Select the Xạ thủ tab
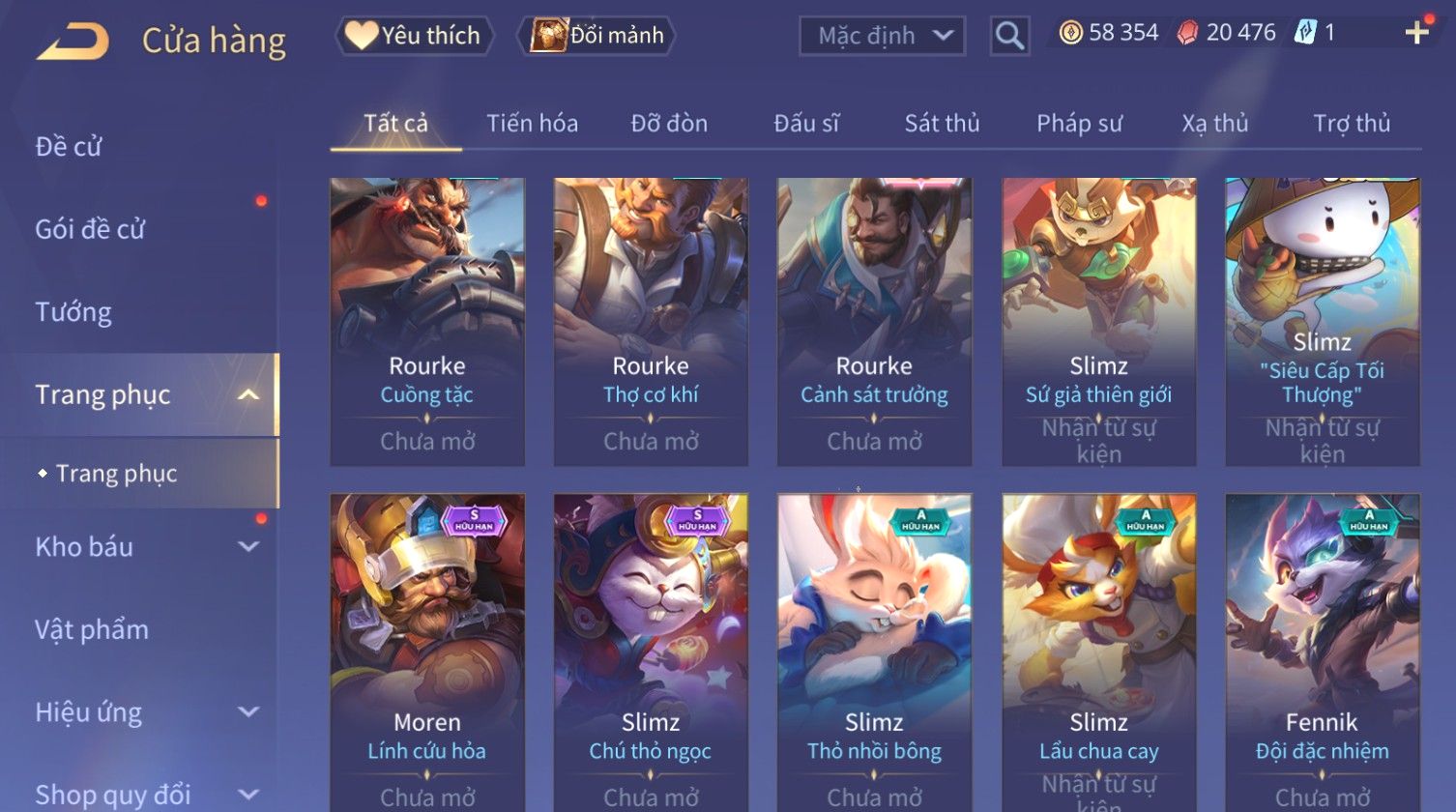 [1214, 124]
